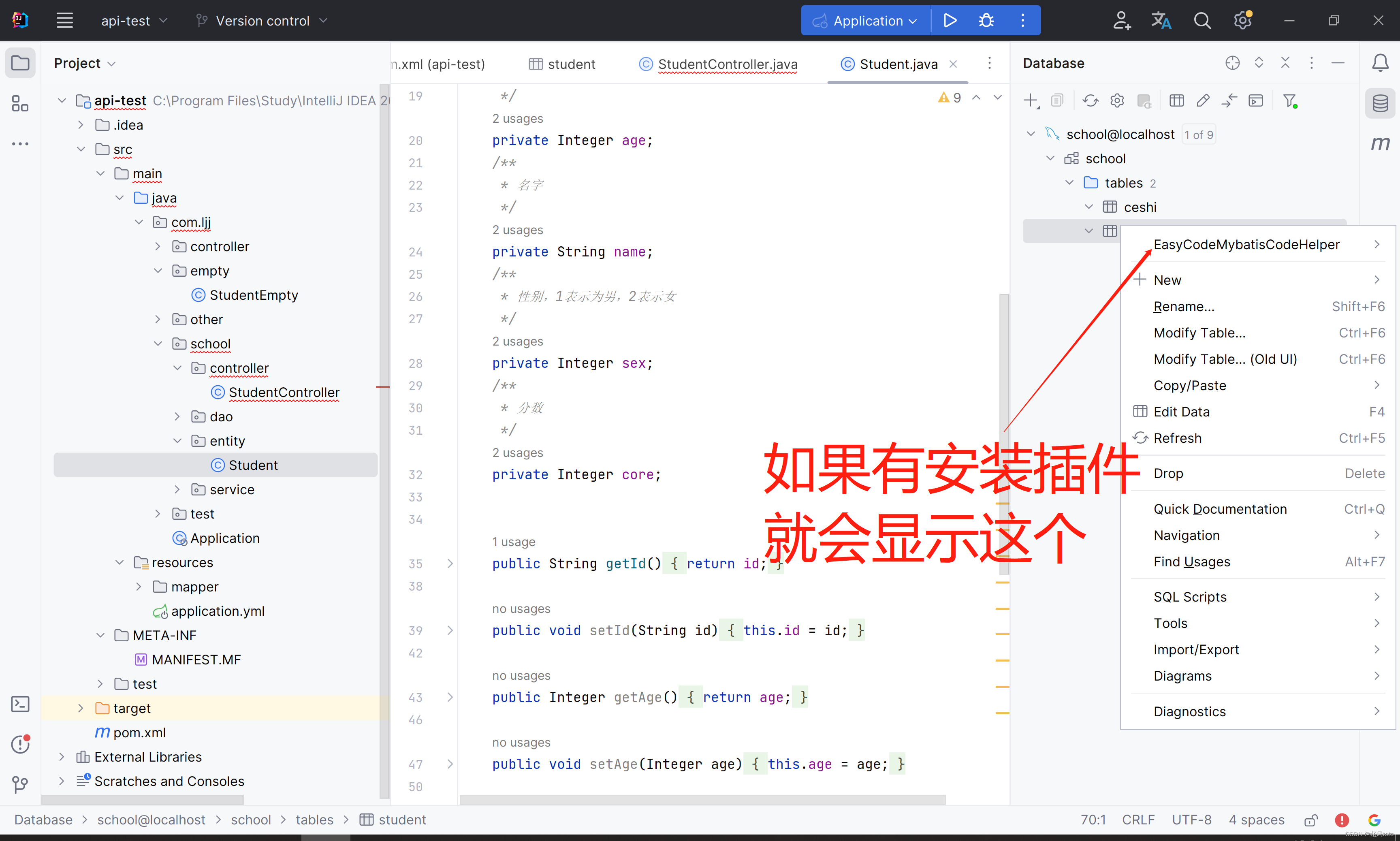Collapse the ceshi table node

[1088, 207]
